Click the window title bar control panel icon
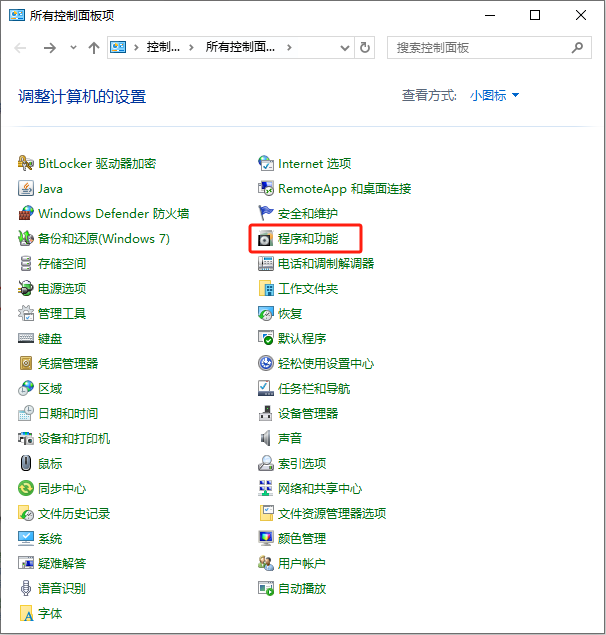This screenshot has height=635, width=606. click(x=17, y=15)
